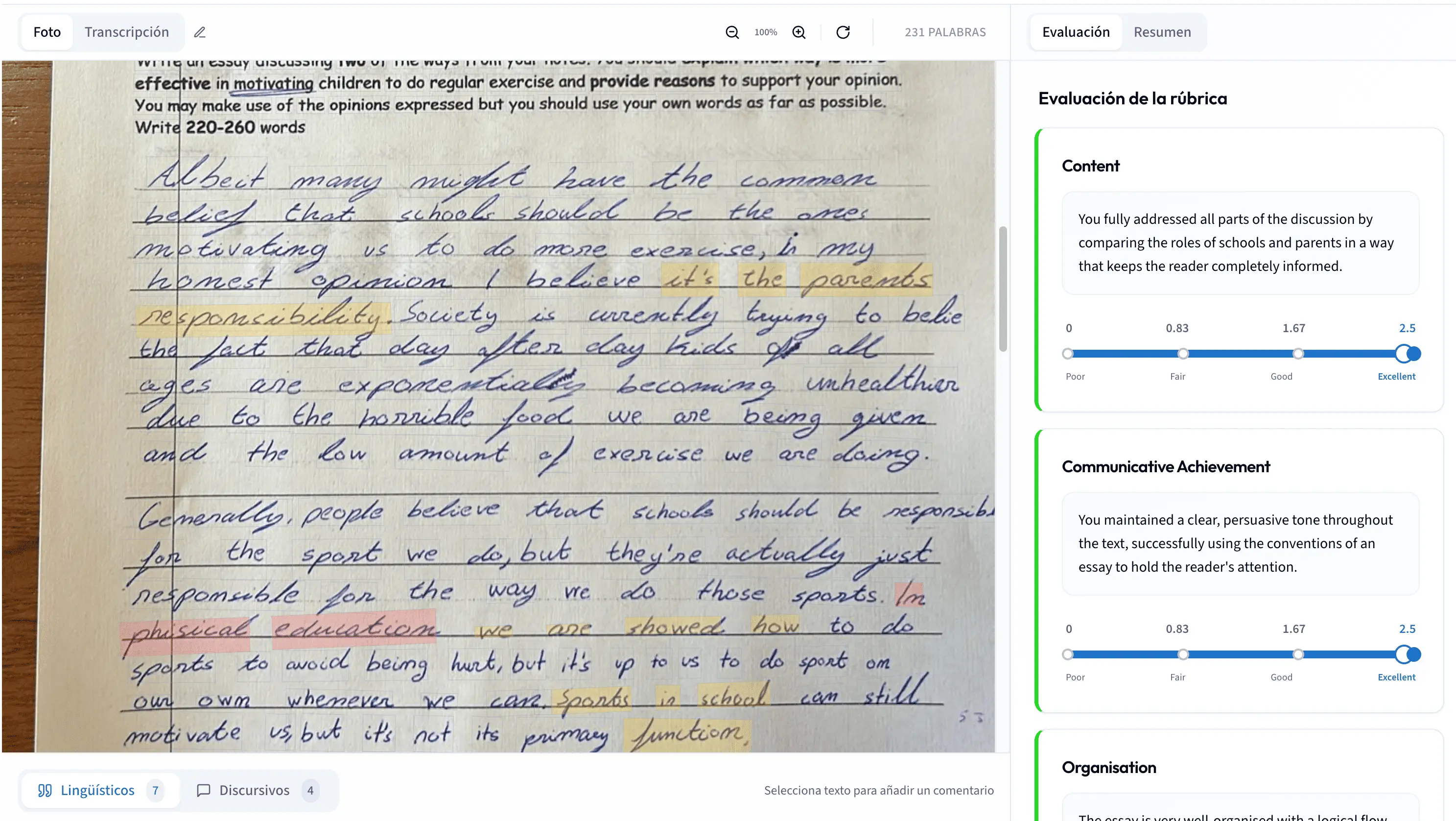Image resolution: width=1456 pixels, height=821 pixels.
Task: Zoom out using the magnifier minus icon
Action: (x=732, y=32)
